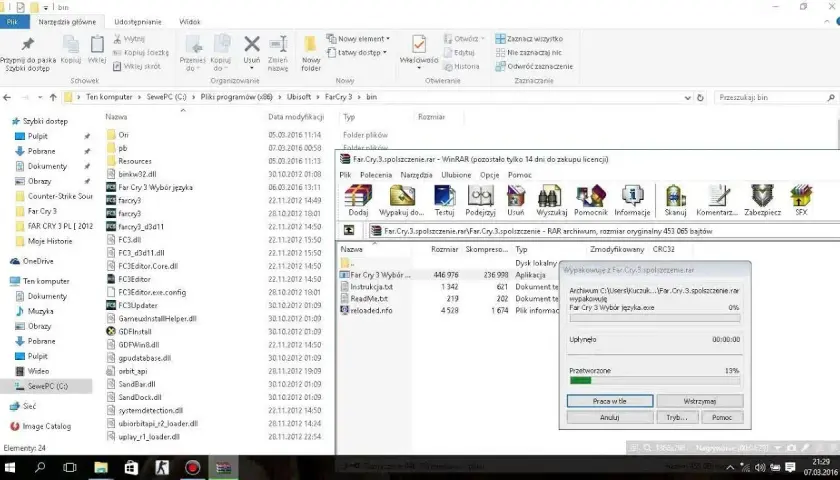Click Explorer Przypnij do paska Szybki dostęp icon
Viewport: 840px width, 480px height.
(x=27, y=44)
